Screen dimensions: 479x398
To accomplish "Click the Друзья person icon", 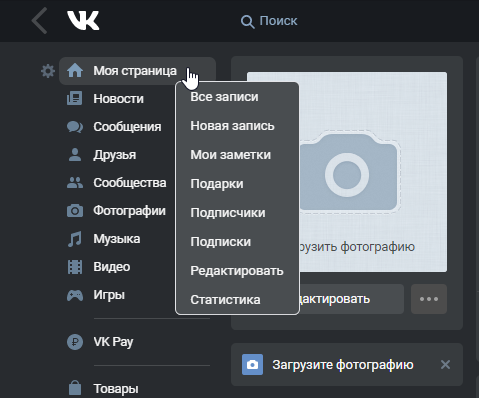I will 75,155.
